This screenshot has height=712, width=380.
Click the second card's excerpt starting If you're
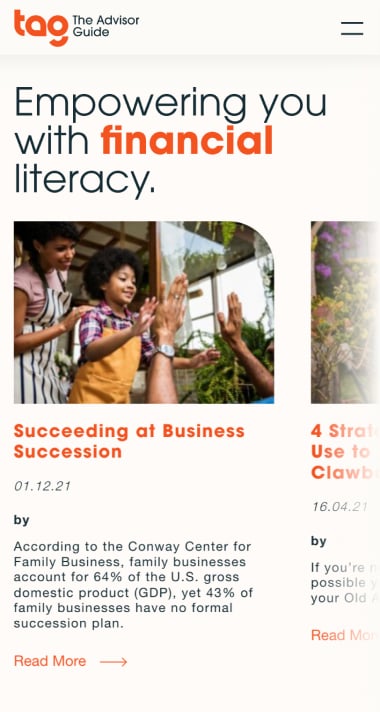pyautogui.click(x=345, y=583)
